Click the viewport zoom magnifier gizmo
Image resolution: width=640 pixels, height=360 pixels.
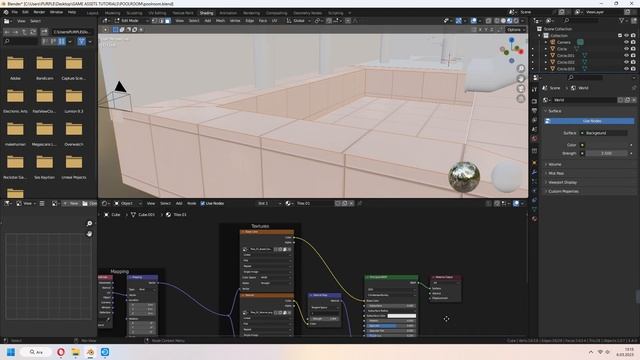point(521,68)
